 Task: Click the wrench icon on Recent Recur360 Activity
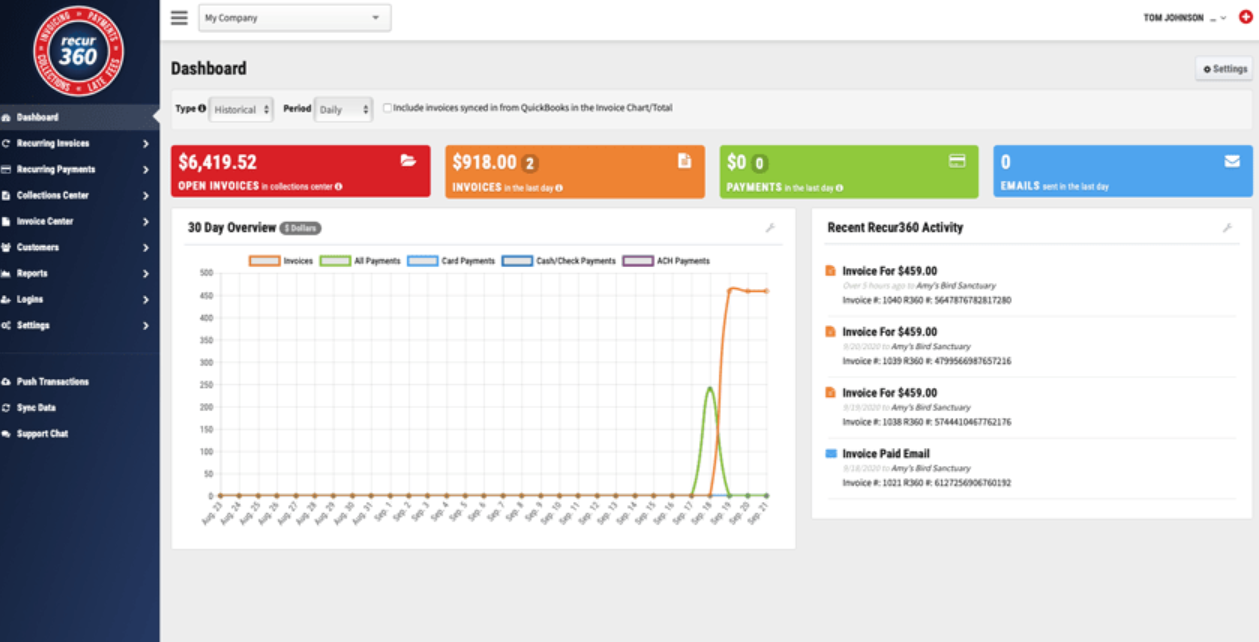pos(1227,228)
